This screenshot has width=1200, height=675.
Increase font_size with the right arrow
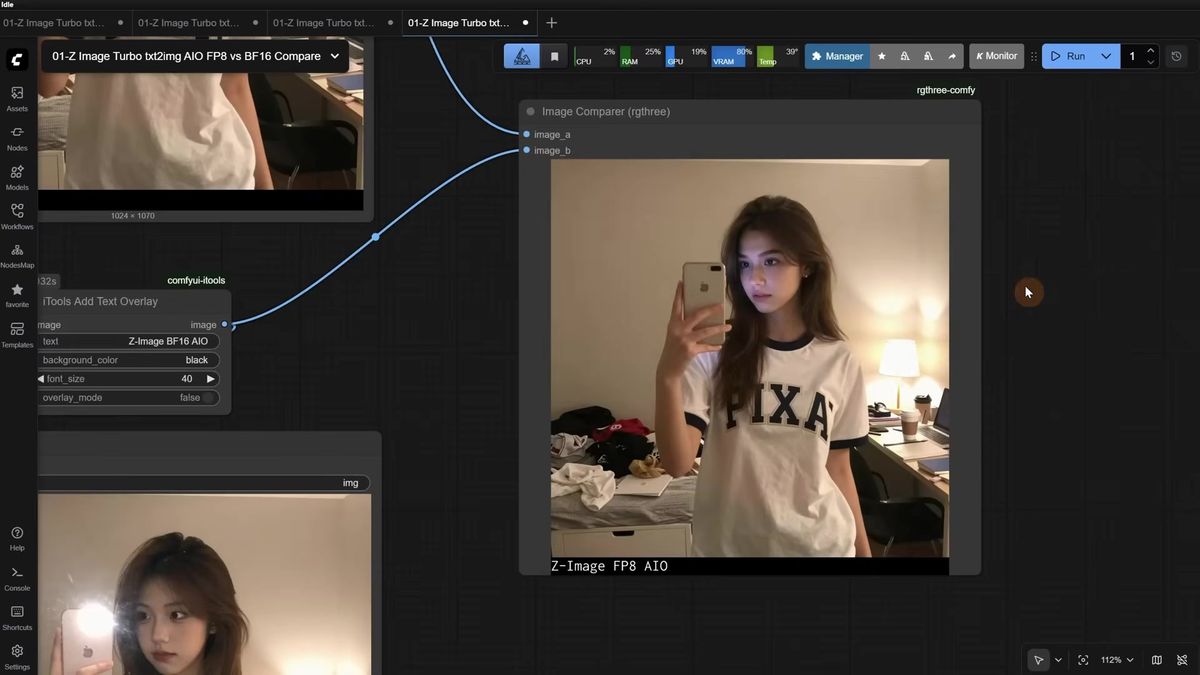(211, 379)
